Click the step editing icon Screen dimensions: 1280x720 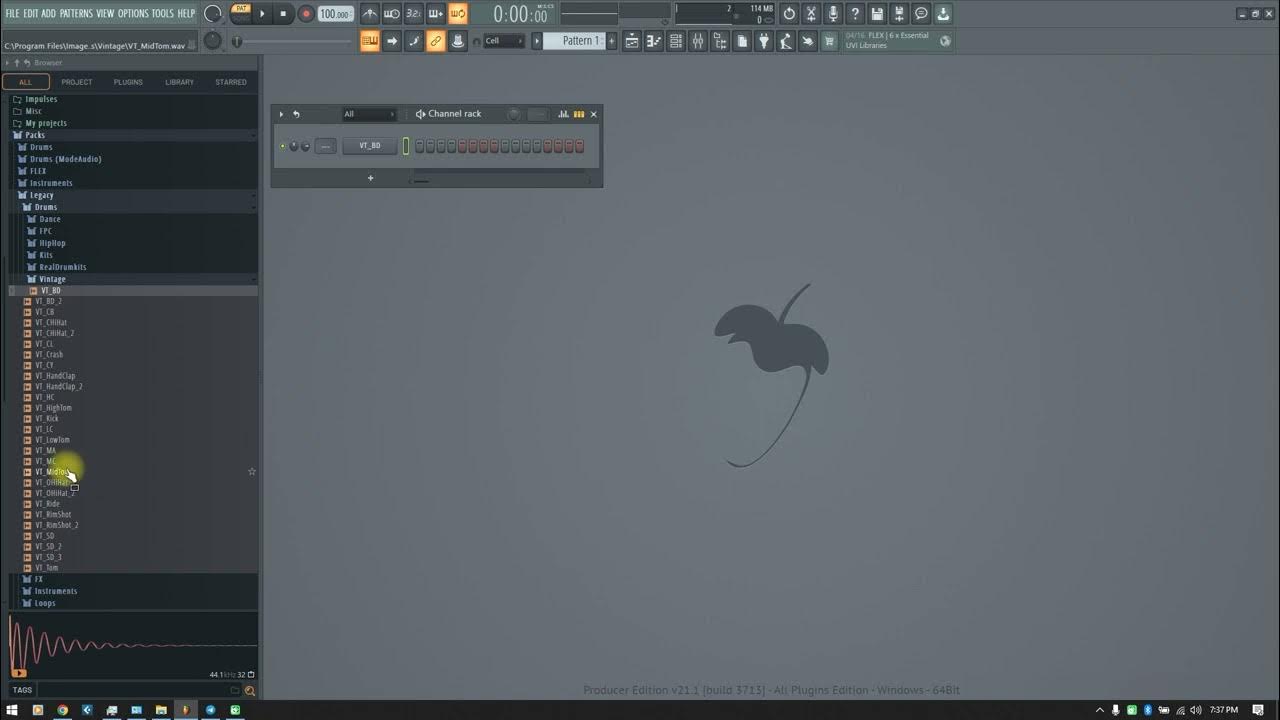pos(414,41)
